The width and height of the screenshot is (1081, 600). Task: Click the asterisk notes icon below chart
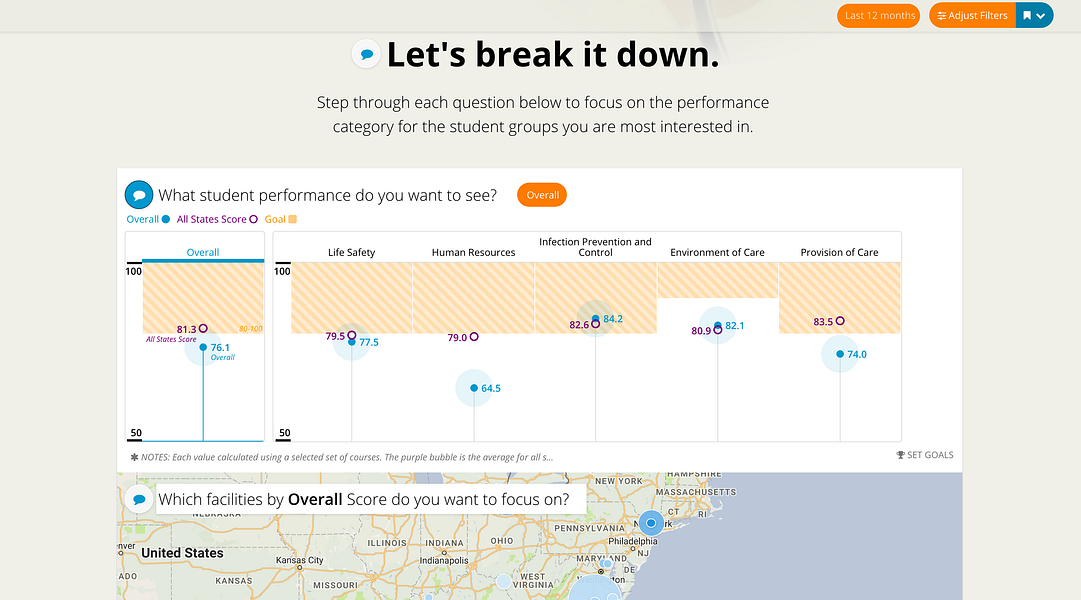pyautogui.click(x=134, y=456)
